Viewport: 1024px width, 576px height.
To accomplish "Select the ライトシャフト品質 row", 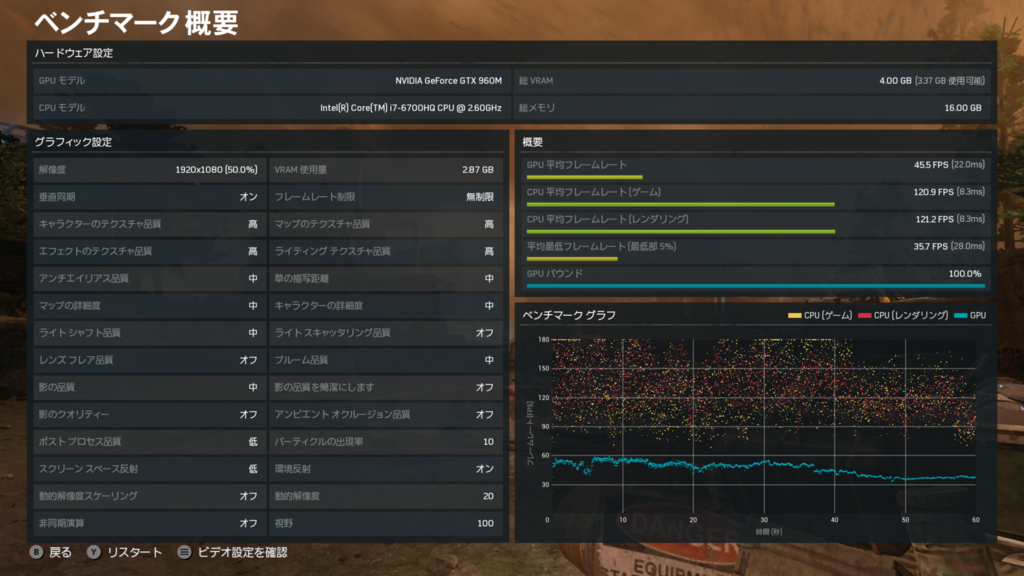I will [x=150, y=333].
